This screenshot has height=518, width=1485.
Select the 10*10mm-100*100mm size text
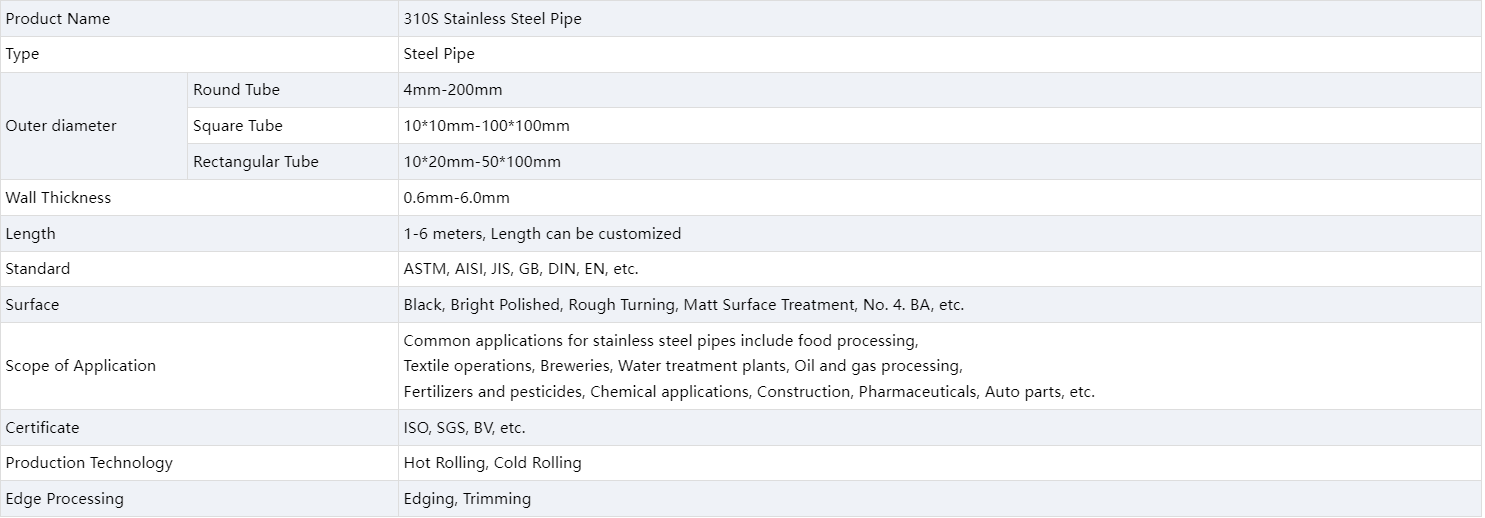point(486,126)
